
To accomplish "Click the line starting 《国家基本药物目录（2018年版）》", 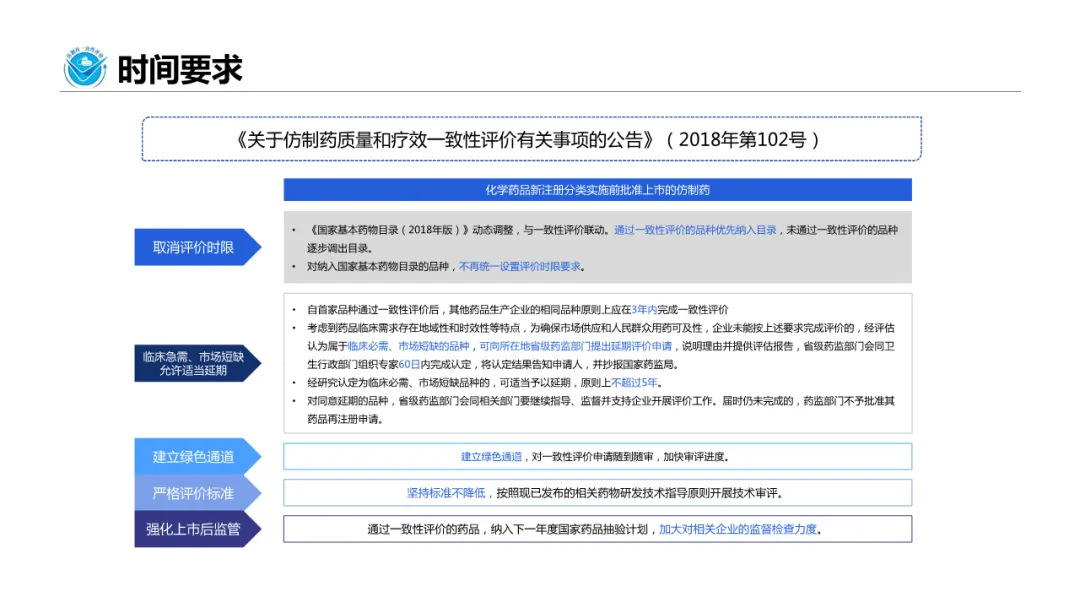I will (x=602, y=230).
